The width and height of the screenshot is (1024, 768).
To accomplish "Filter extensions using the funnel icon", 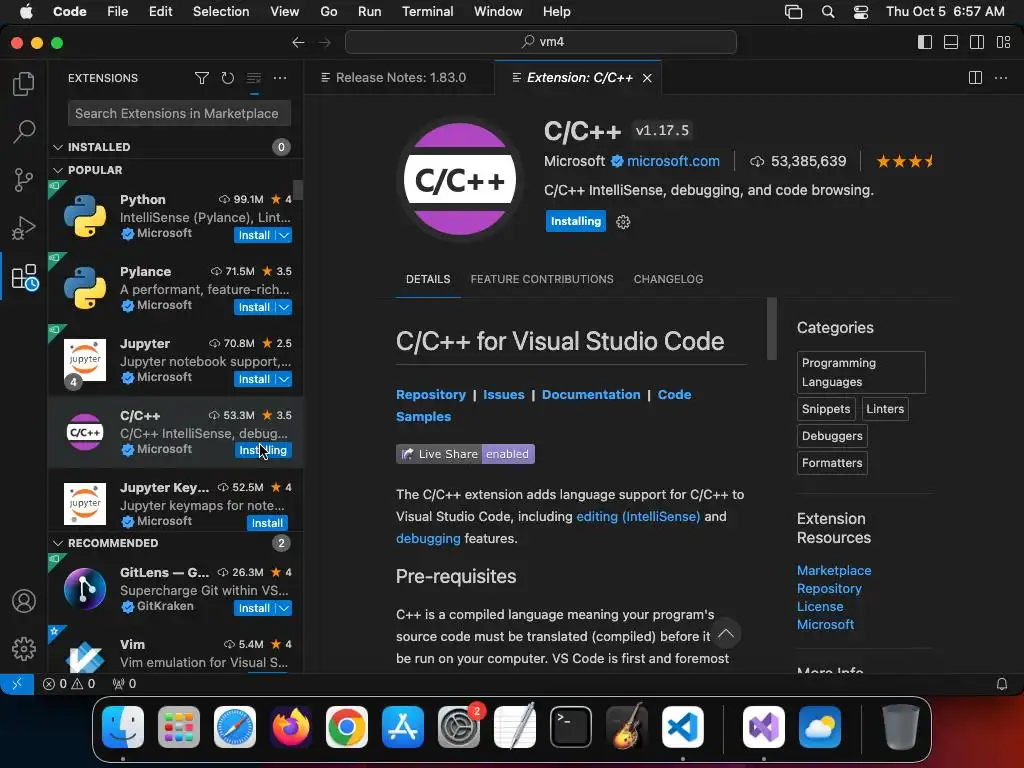I will click(x=202, y=78).
